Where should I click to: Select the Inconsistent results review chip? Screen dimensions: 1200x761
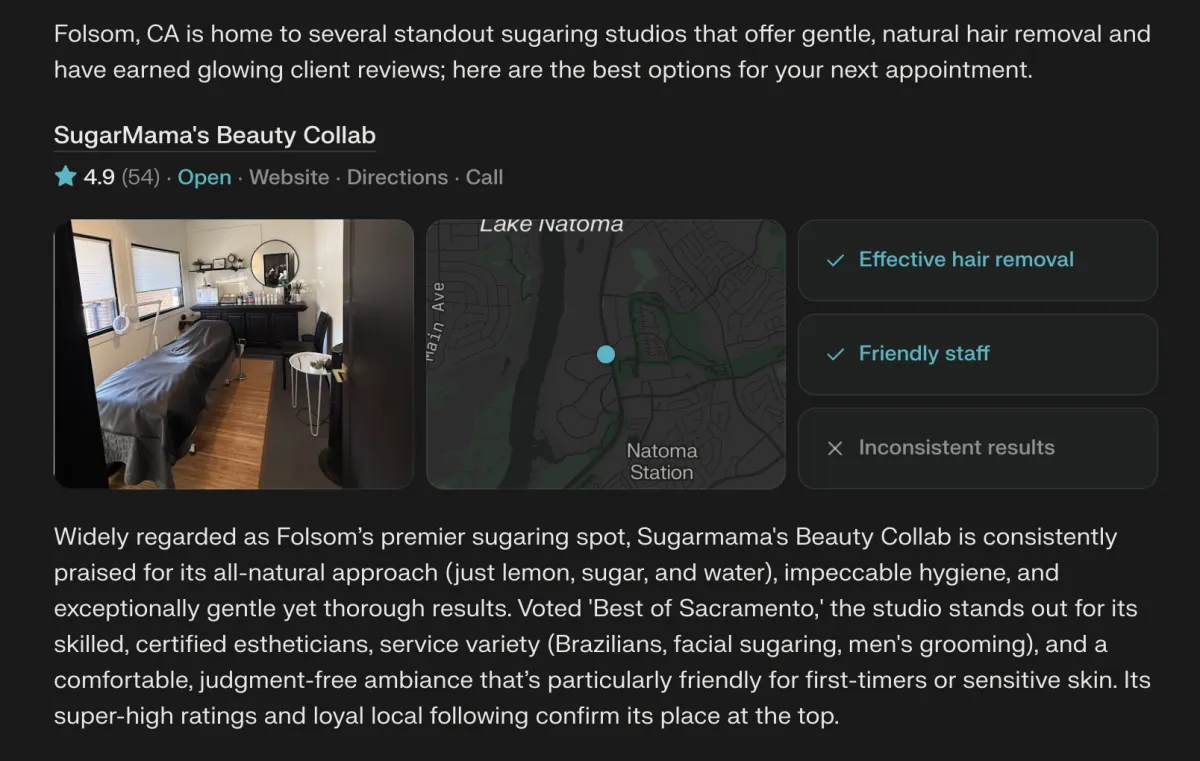(977, 448)
